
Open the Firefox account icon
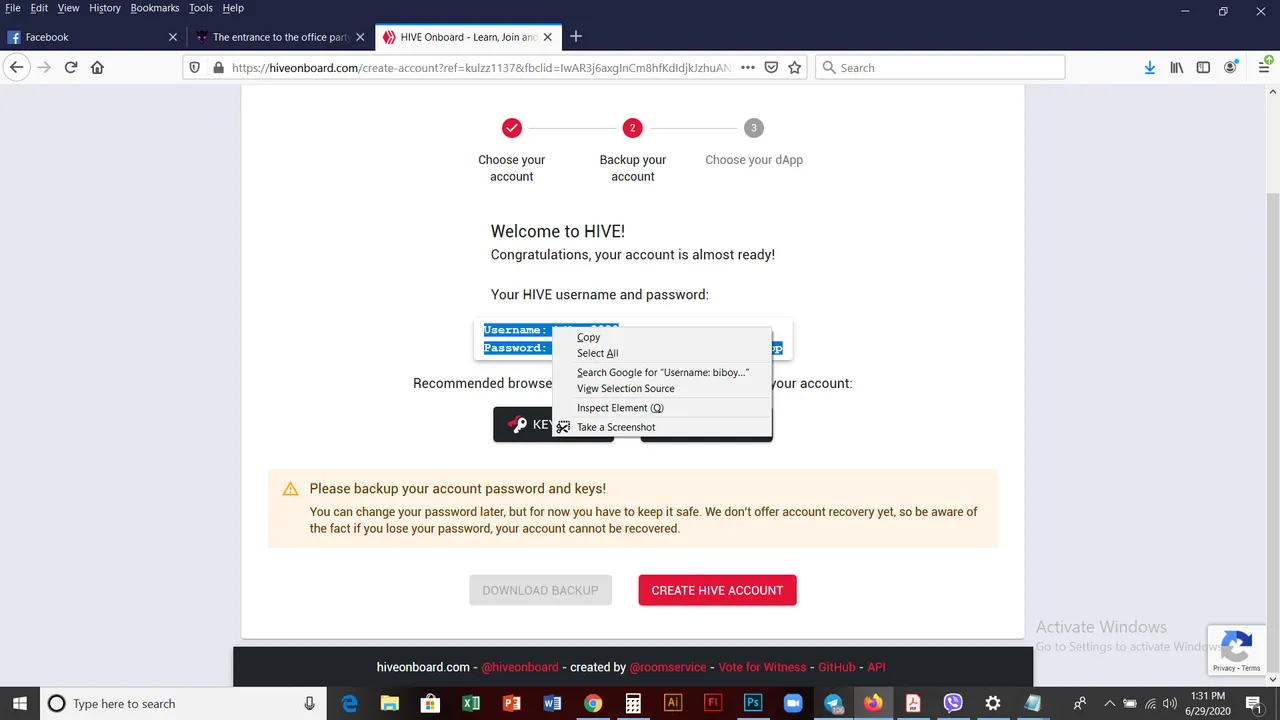click(1231, 67)
